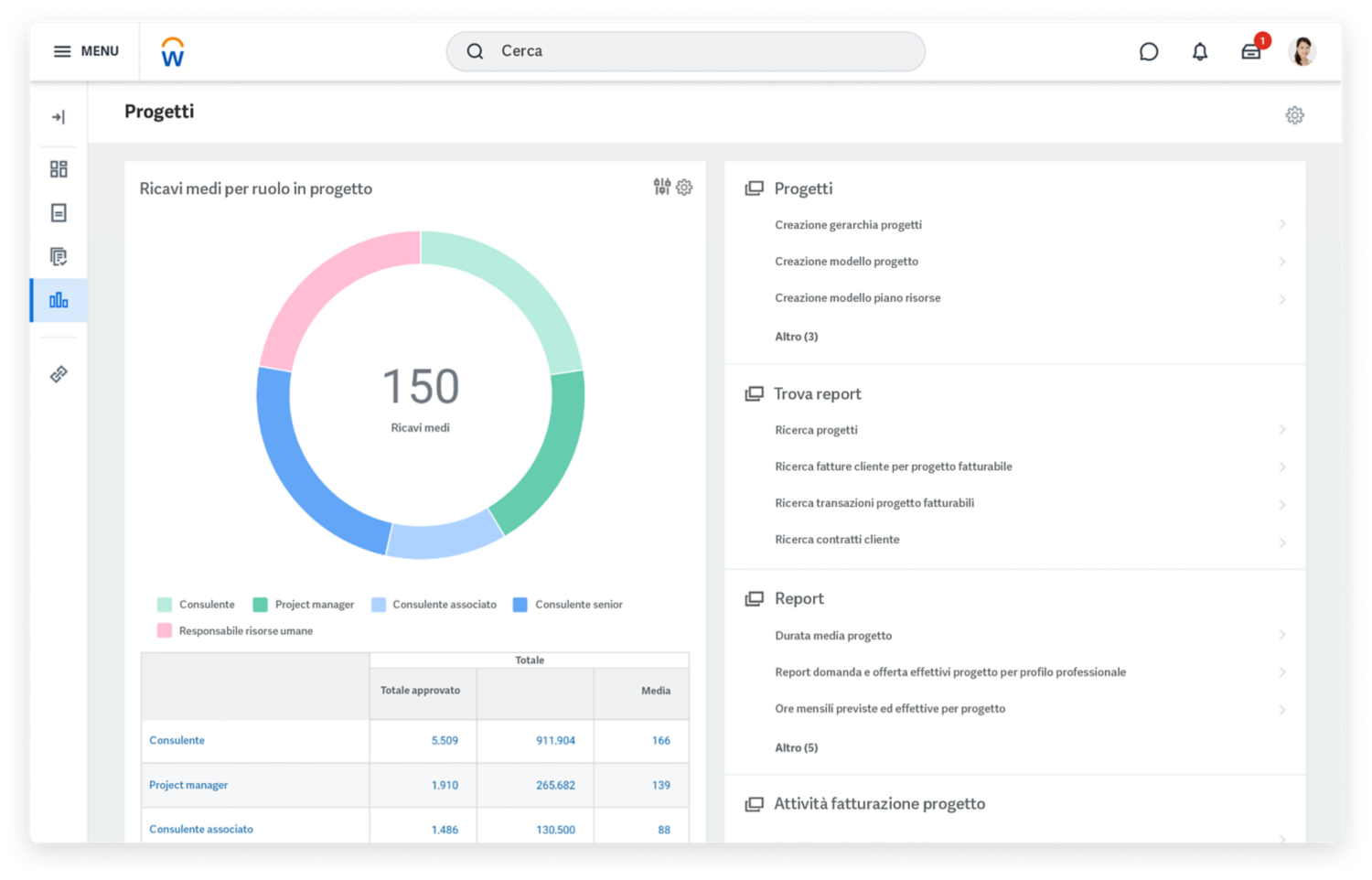Viewport: 1372px width, 880px height.
Task: Expand the Creazione modello piano risorse chevron
Action: [1282, 299]
